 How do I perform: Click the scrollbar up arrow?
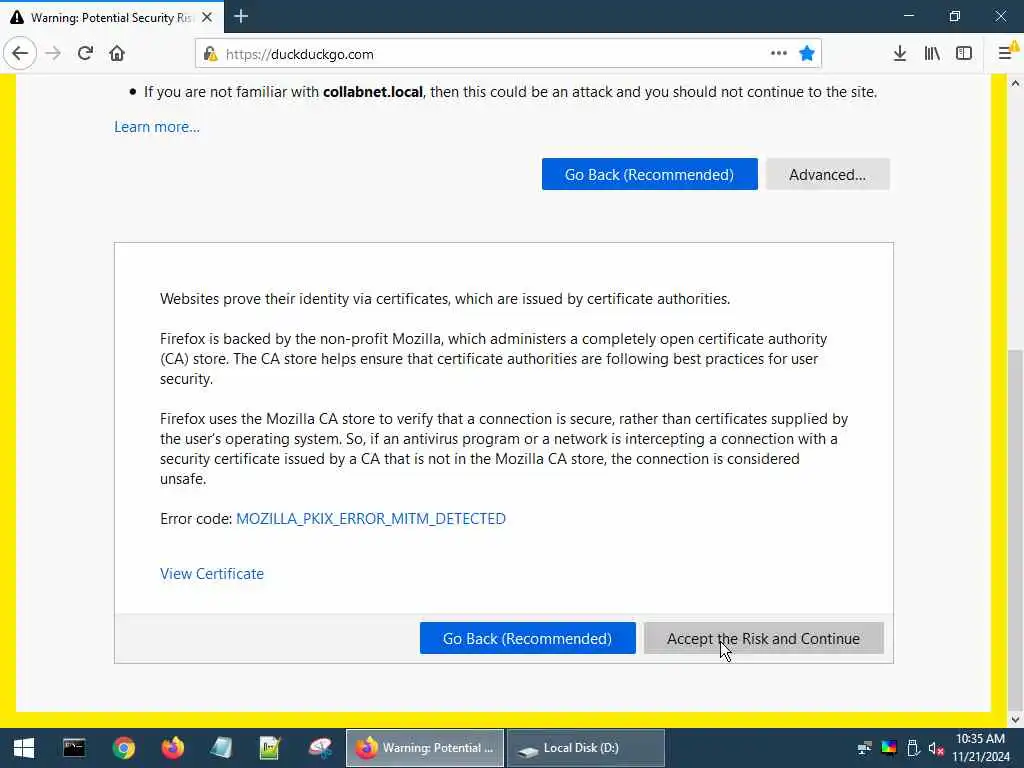click(x=1015, y=83)
